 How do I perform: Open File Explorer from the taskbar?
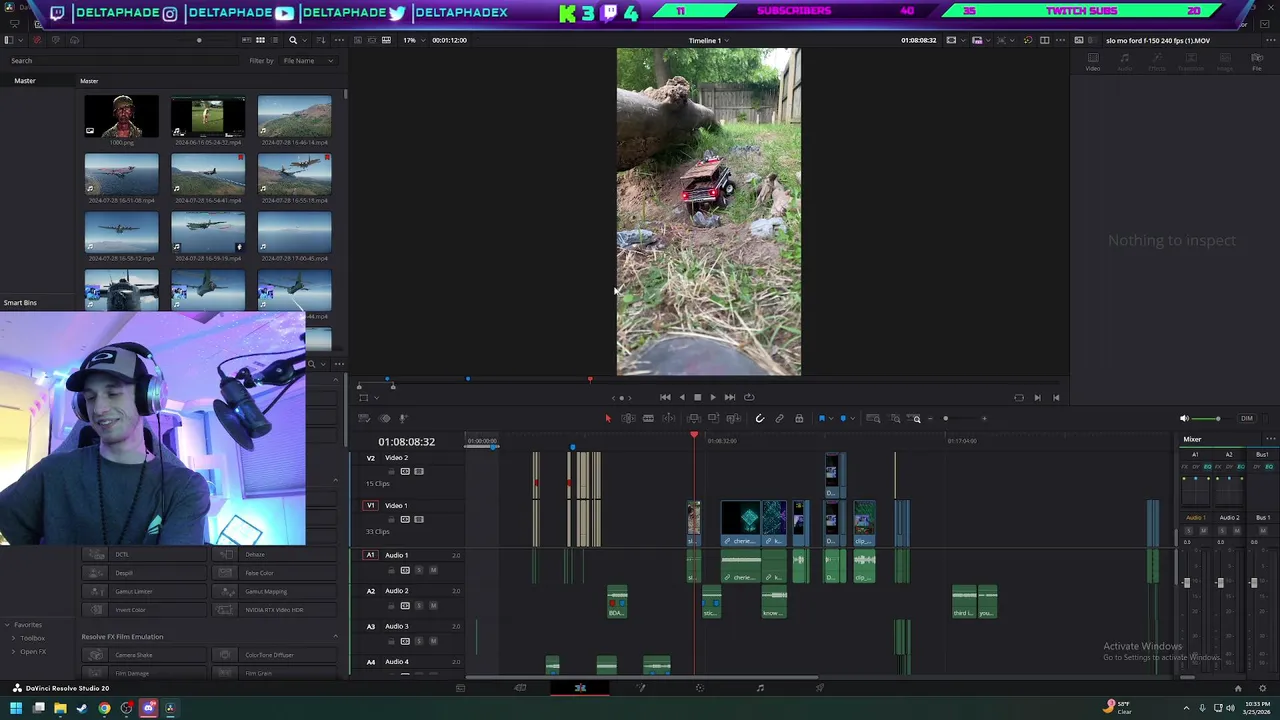click(60, 709)
